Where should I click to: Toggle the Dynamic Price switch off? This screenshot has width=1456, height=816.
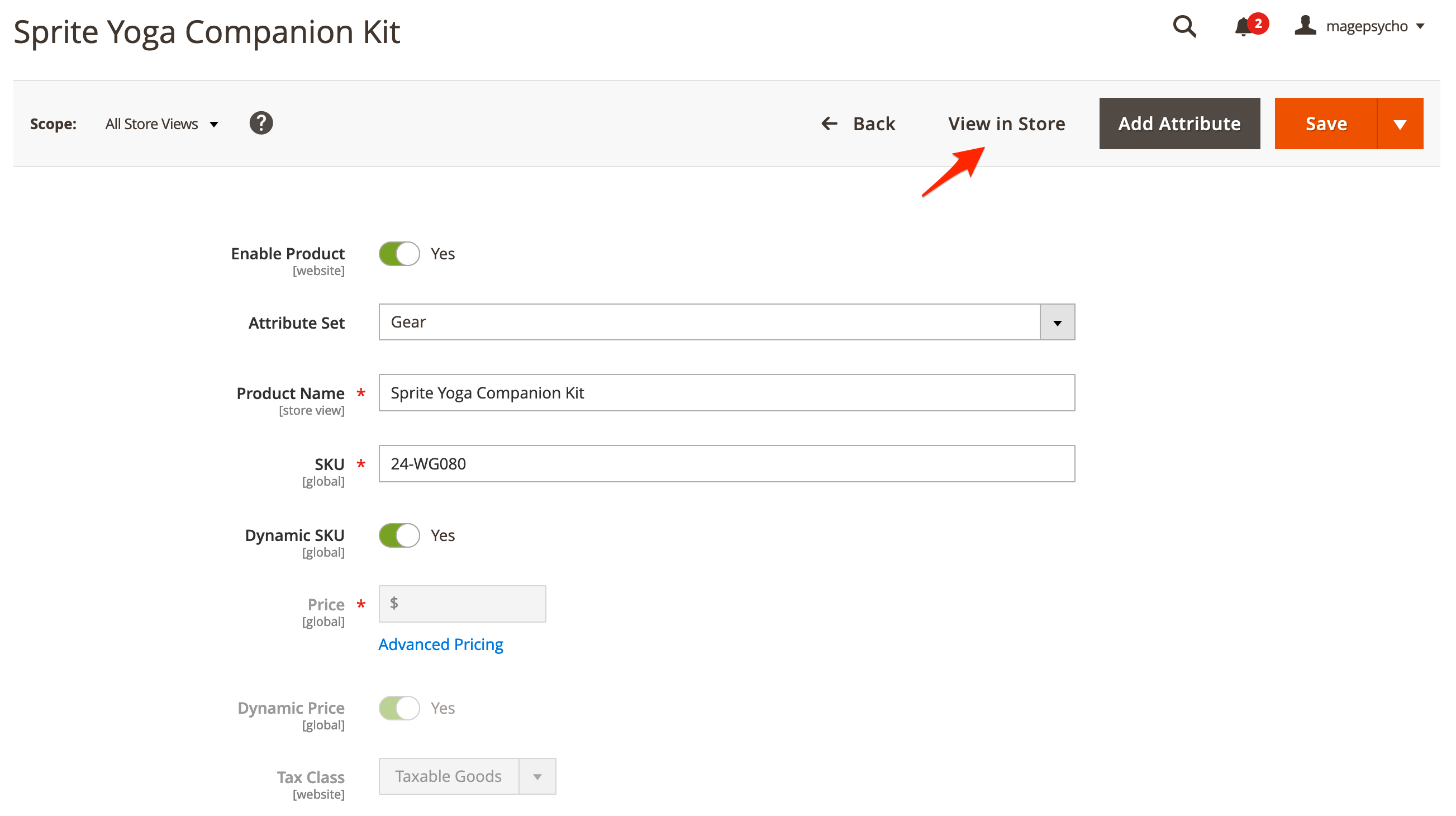(x=399, y=707)
